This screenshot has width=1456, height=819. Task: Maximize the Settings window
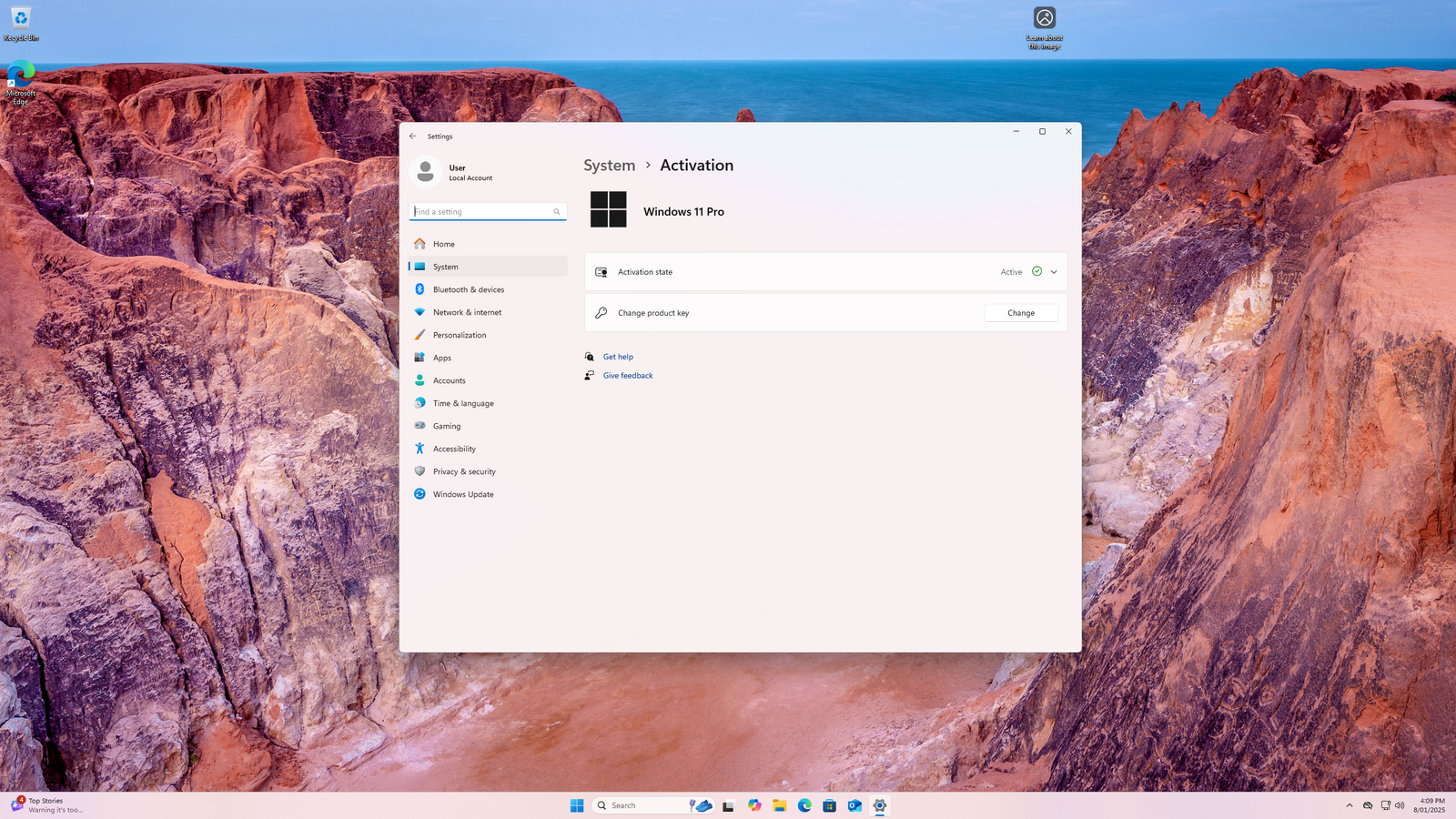pos(1043,132)
